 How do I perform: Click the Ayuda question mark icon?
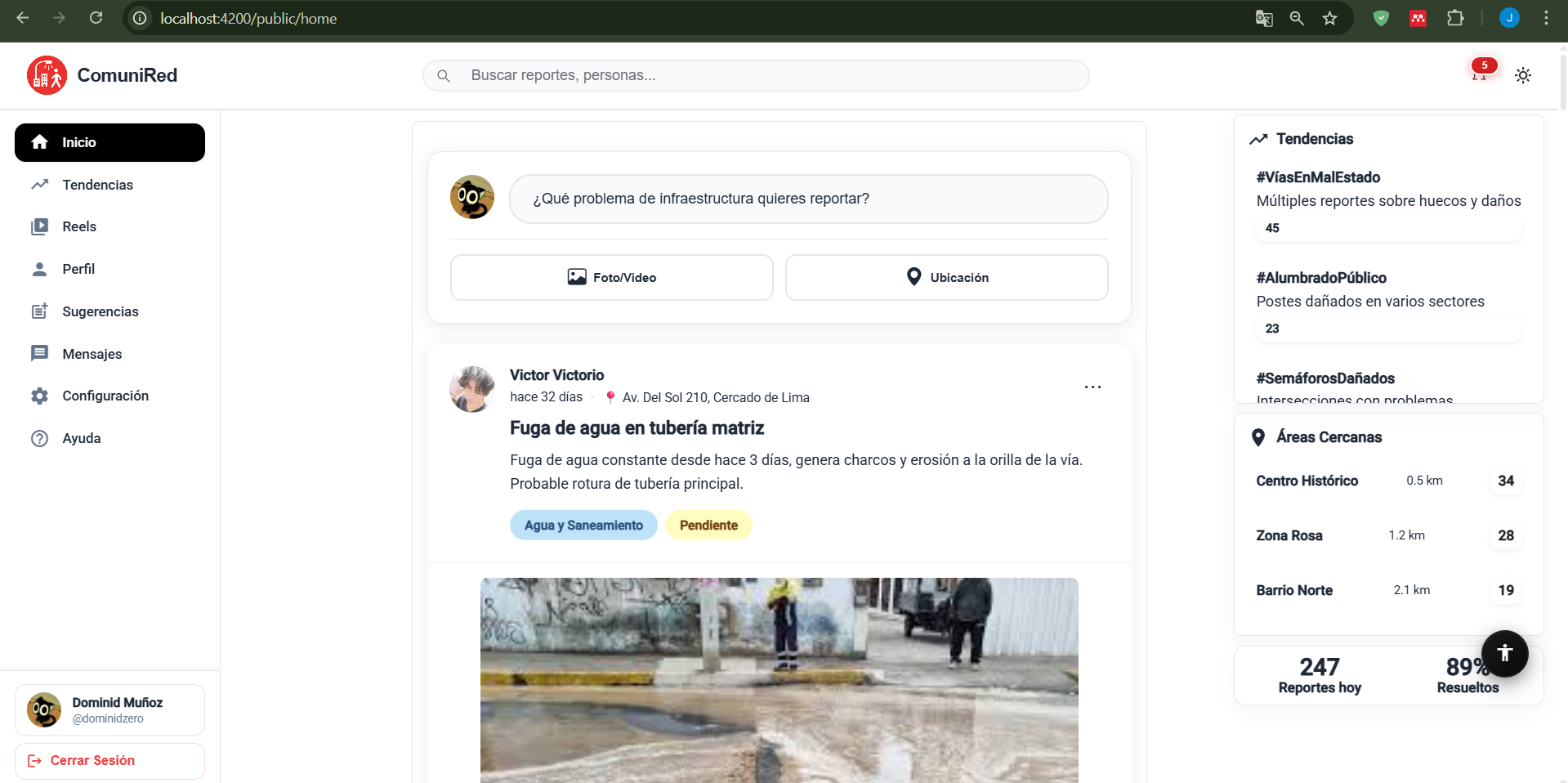click(39, 438)
